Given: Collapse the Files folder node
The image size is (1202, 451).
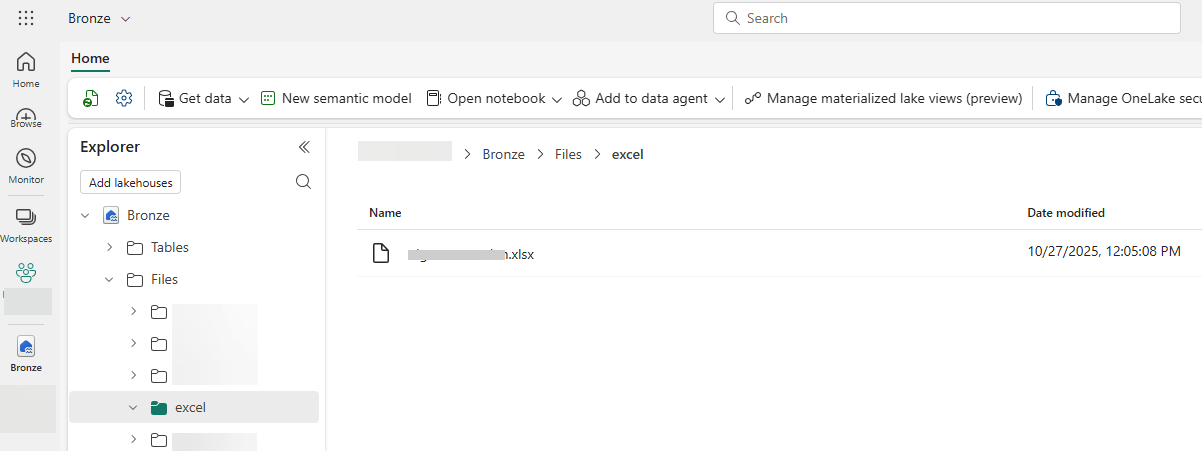Looking at the screenshot, I should pos(109,279).
